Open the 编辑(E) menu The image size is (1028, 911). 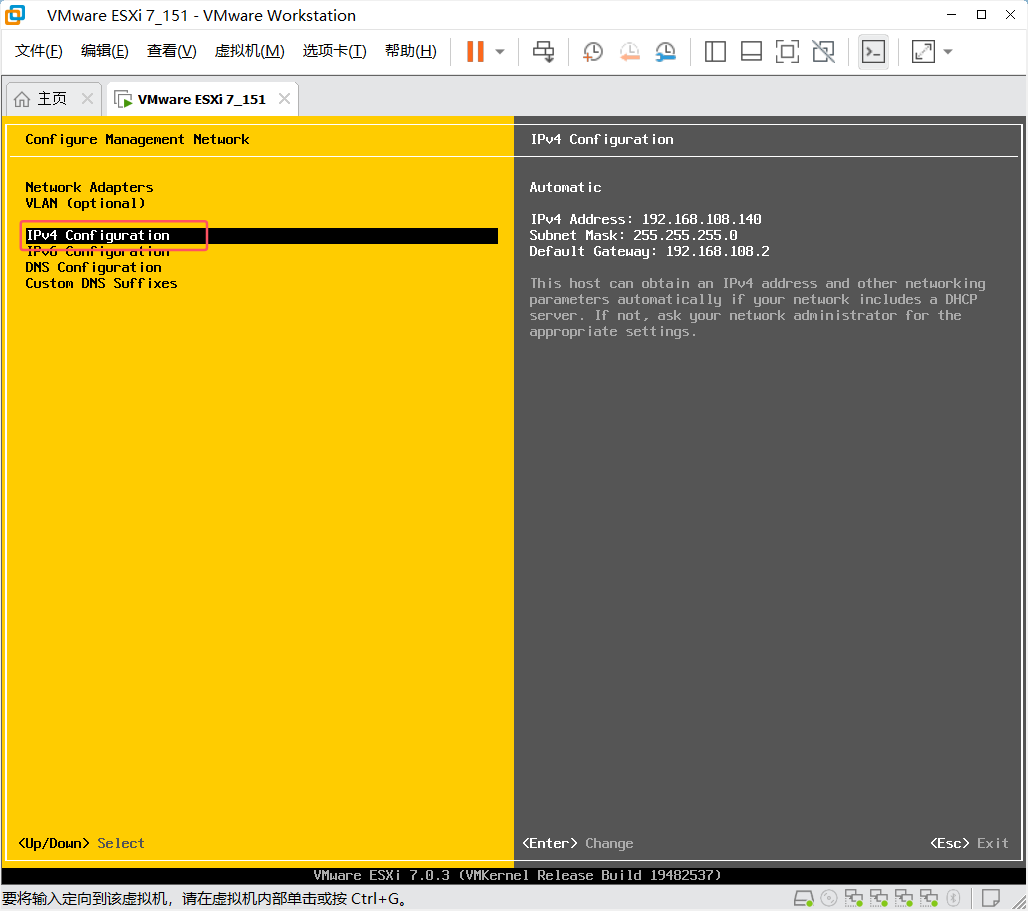[x=104, y=50]
